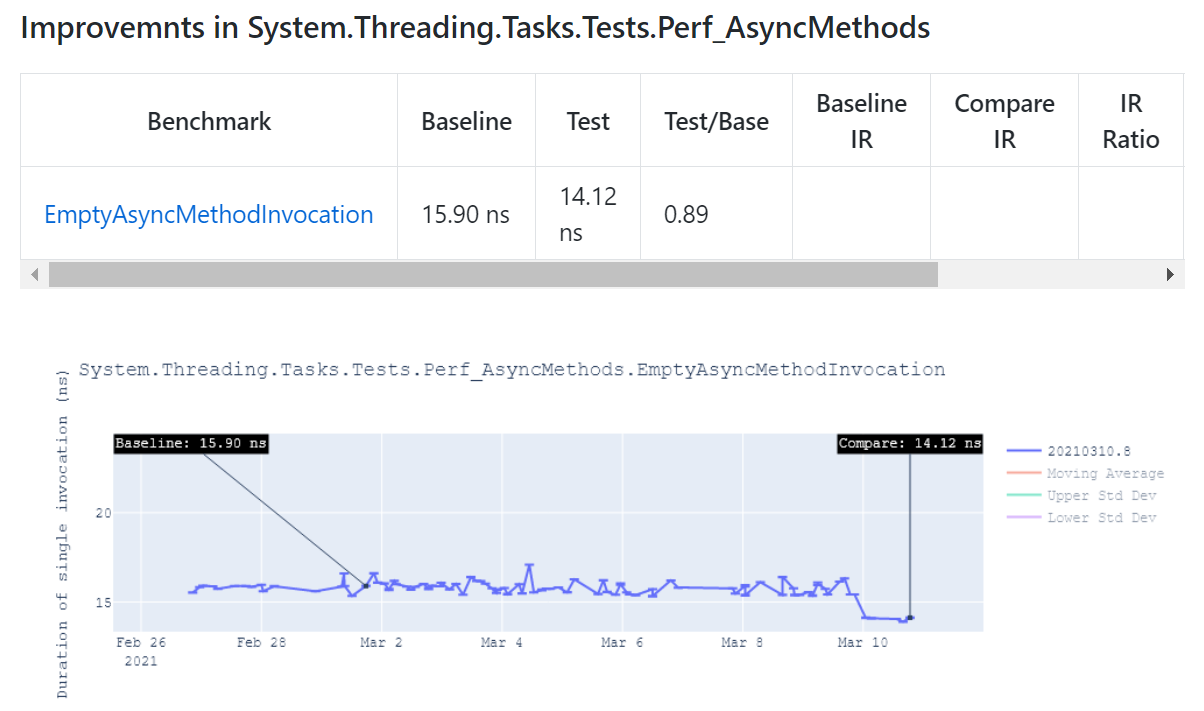This screenshot has height=711, width=1204.
Task: Click the Mar 10 x-axis tick label
Action: click(863, 643)
